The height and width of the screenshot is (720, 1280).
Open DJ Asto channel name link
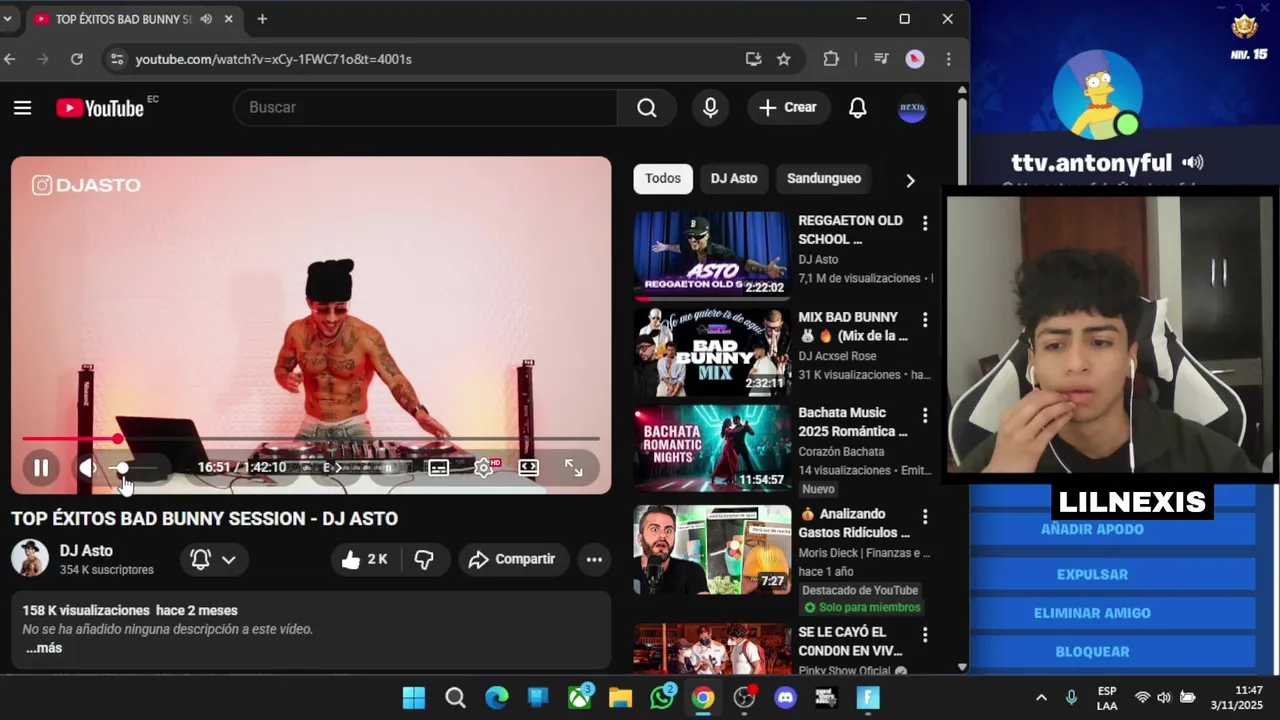point(86,550)
